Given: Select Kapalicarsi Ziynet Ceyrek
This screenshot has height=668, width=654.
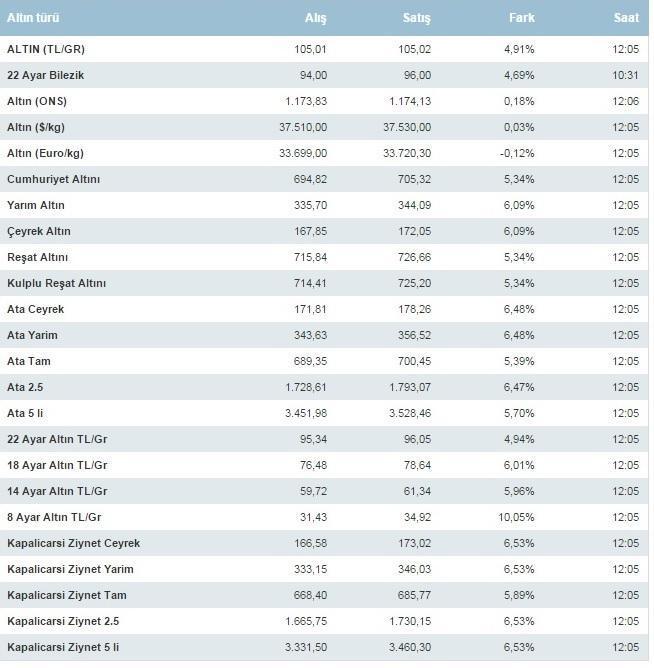Looking at the screenshot, I should coord(73,543).
